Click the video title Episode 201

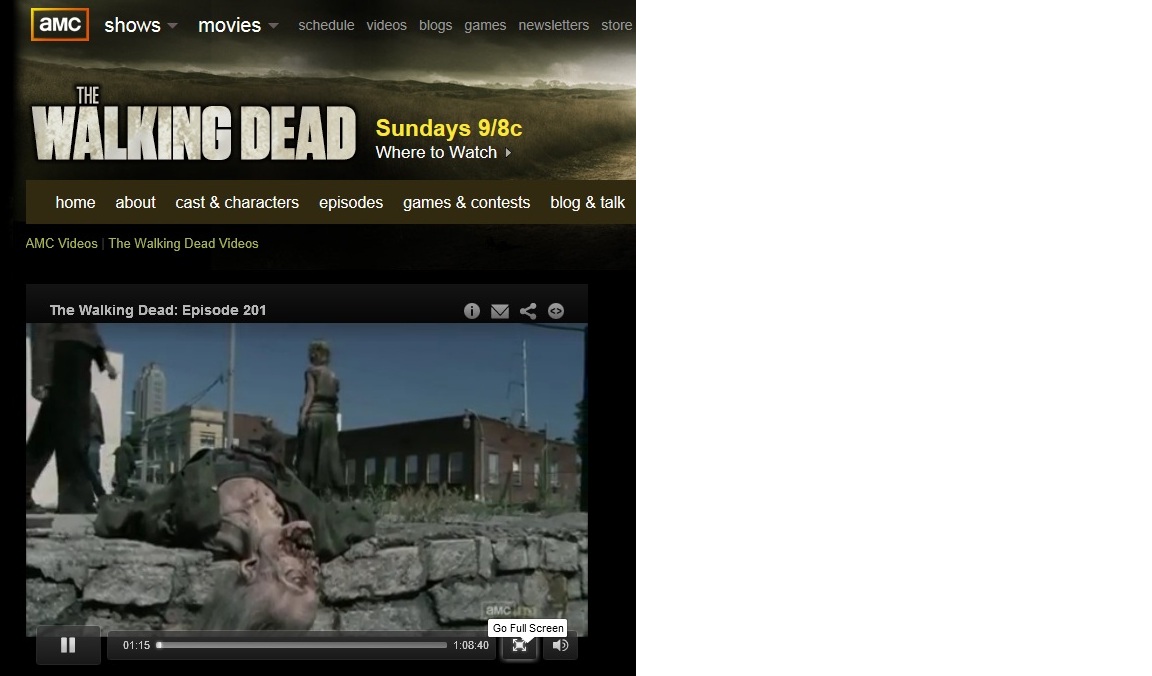pyautogui.click(x=158, y=310)
